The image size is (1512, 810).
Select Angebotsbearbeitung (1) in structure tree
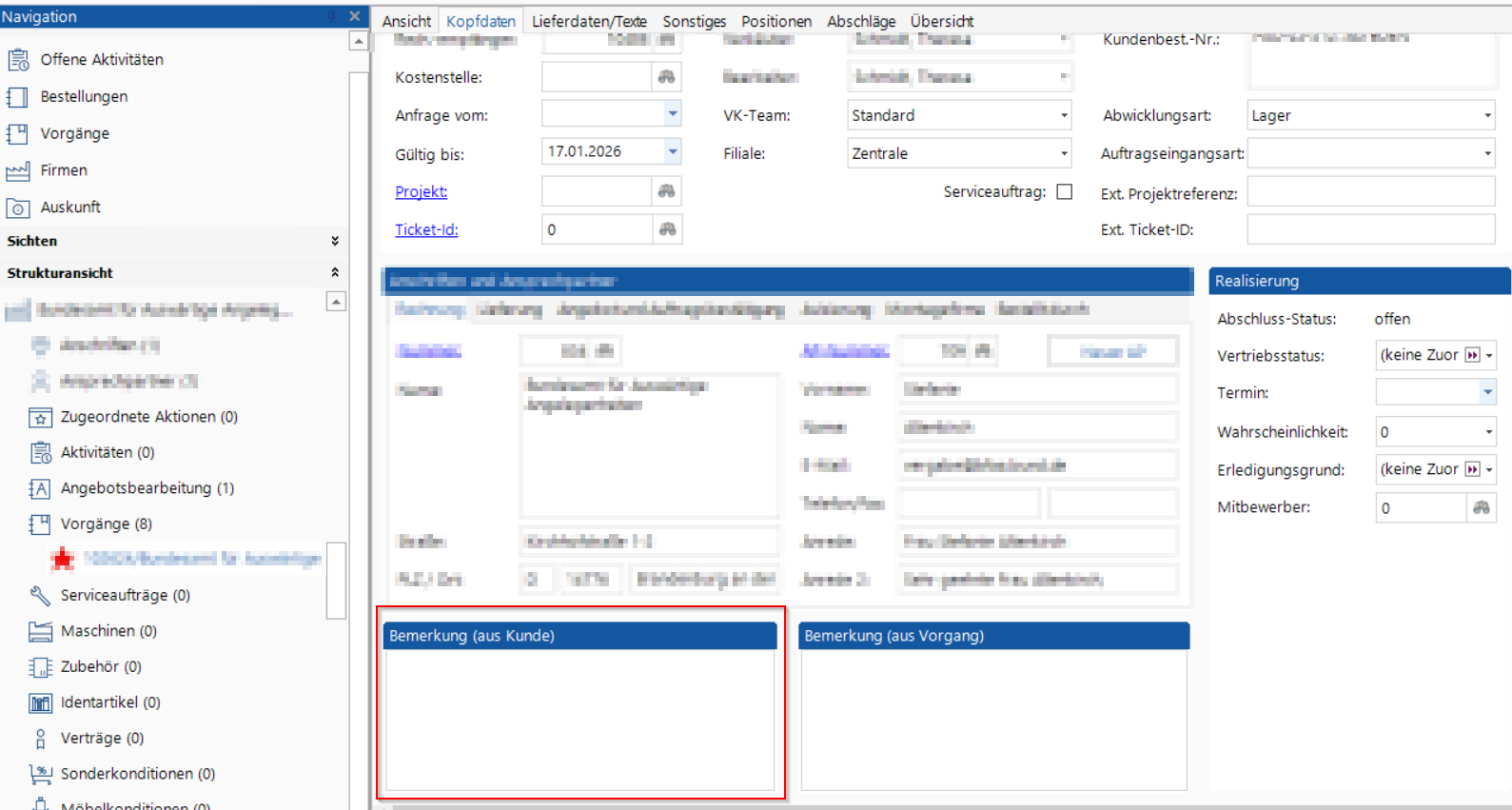point(147,488)
